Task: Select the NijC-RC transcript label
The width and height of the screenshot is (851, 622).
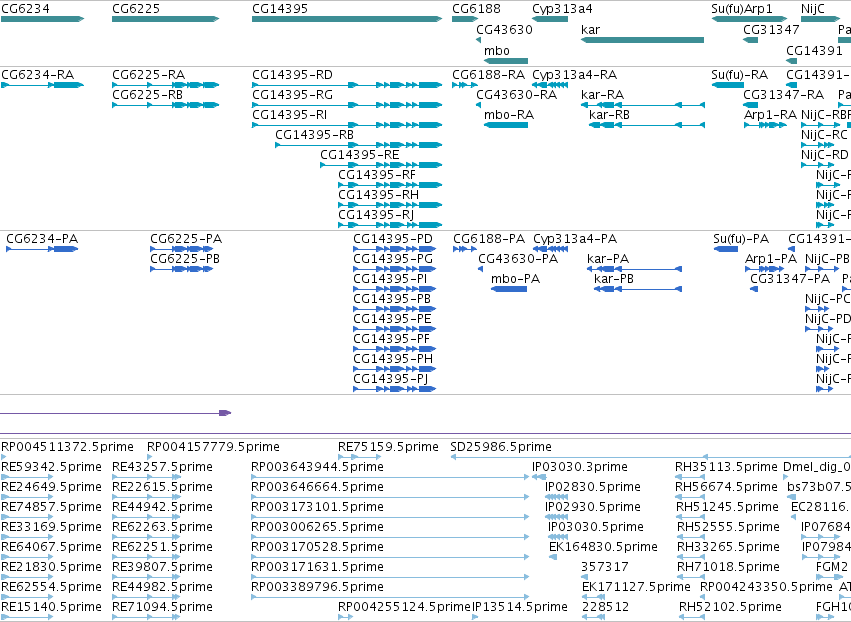Action: point(824,135)
